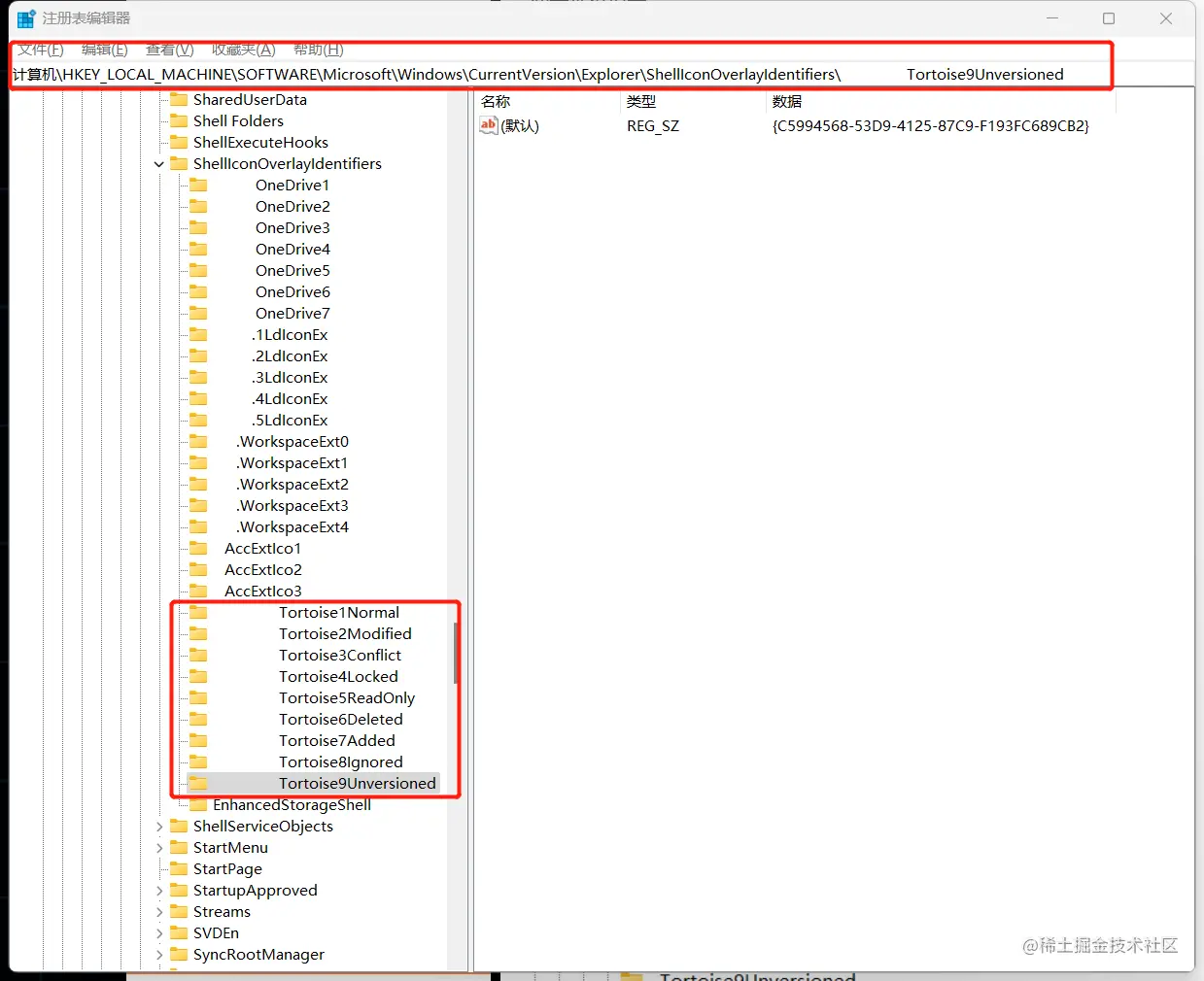Select the .3LdIconEx key
Image resolution: width=1204 pixels, height=981 pixels.
coord(290,377)
